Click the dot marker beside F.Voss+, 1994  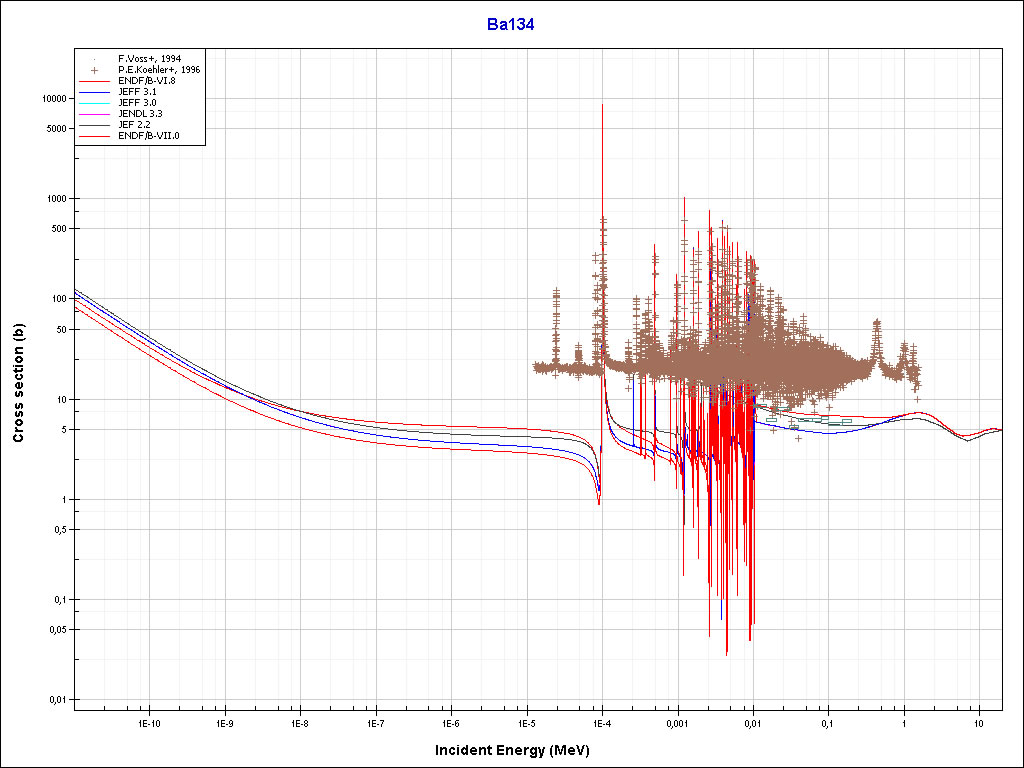tap(96, 59)
